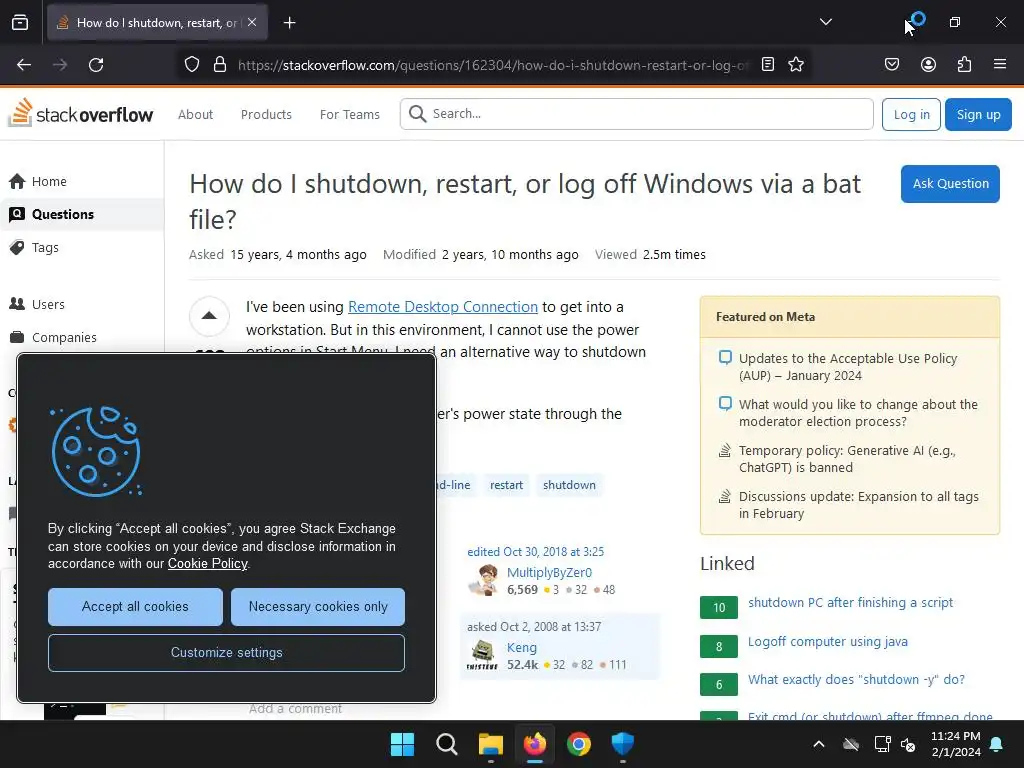The width and height of the screenshot is (1024, 768).
Task: Open linked question about shutdown -y
Action: click(x=856, y=679)
